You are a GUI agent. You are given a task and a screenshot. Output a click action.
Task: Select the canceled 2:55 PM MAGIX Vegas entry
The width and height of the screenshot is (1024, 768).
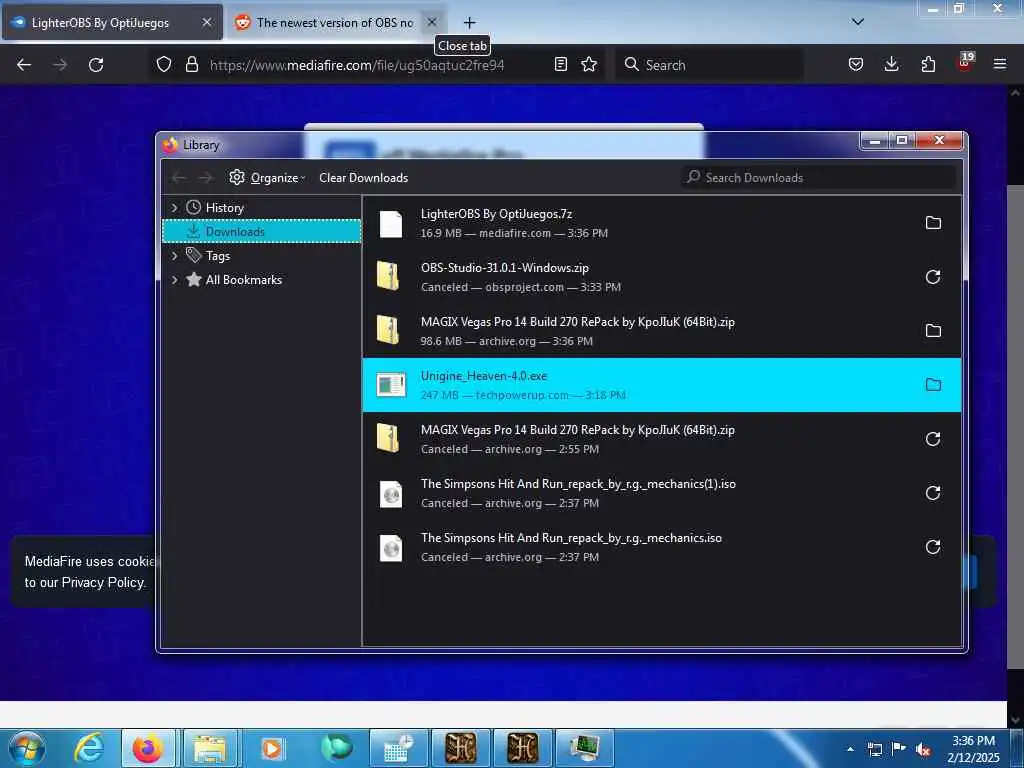662,439
